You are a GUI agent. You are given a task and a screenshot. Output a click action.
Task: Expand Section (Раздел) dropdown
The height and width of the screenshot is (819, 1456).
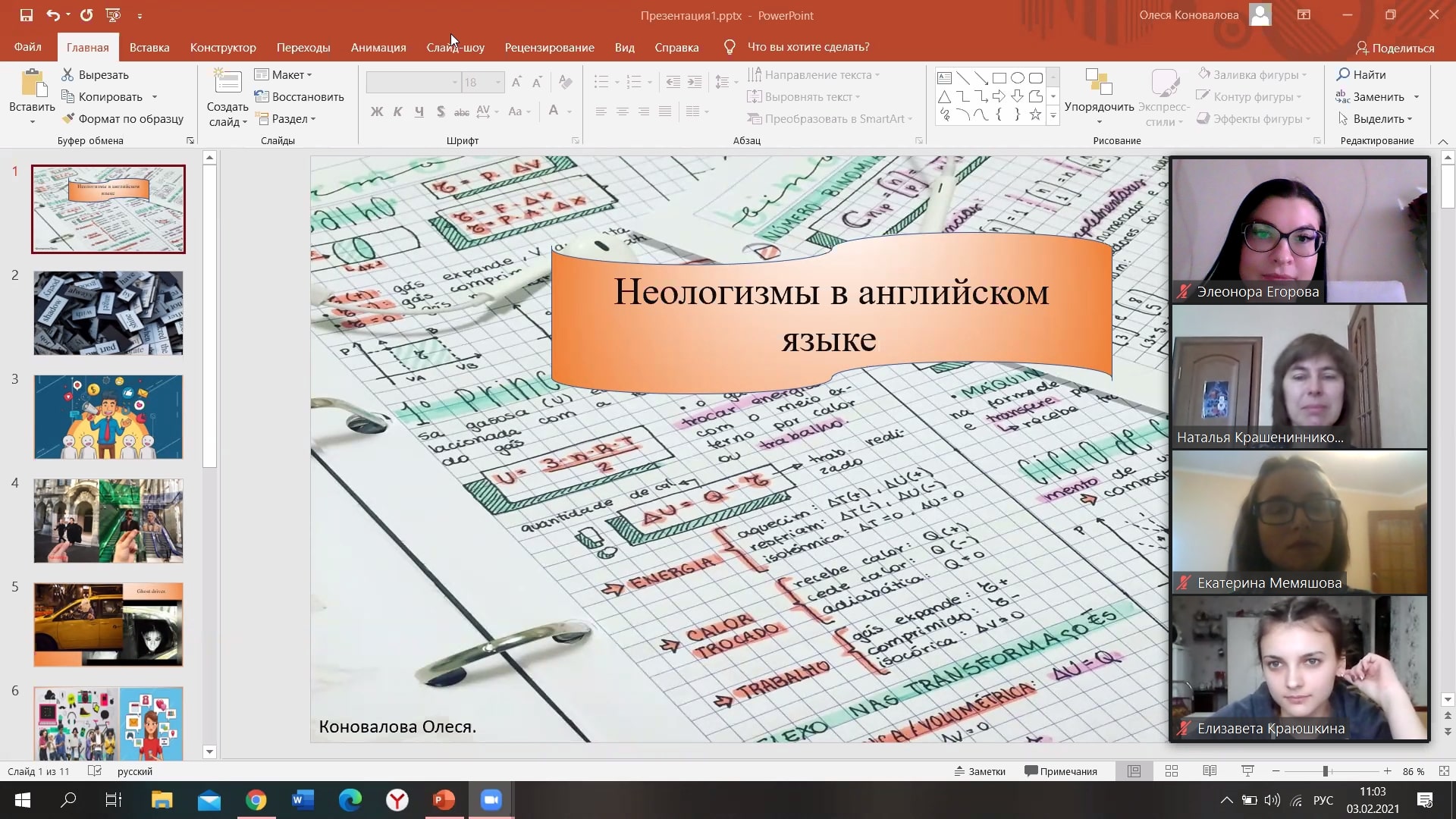point(285,118)
